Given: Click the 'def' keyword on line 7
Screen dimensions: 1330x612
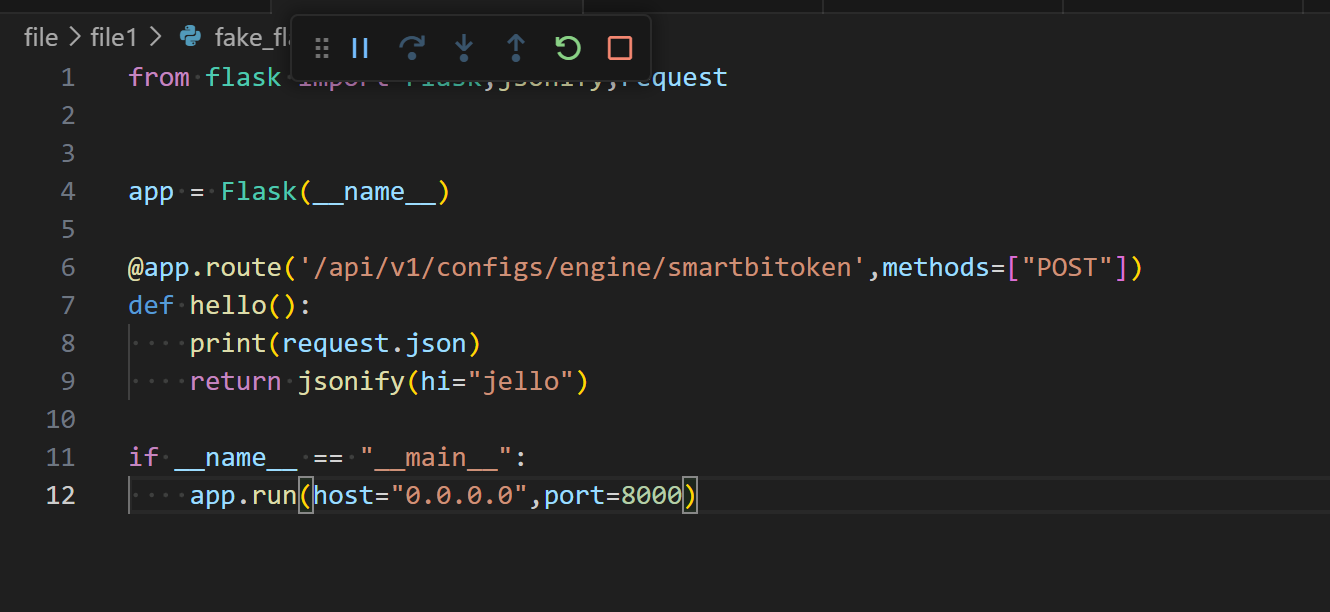Looking at the screenshot, I should [x=151, y=305].
